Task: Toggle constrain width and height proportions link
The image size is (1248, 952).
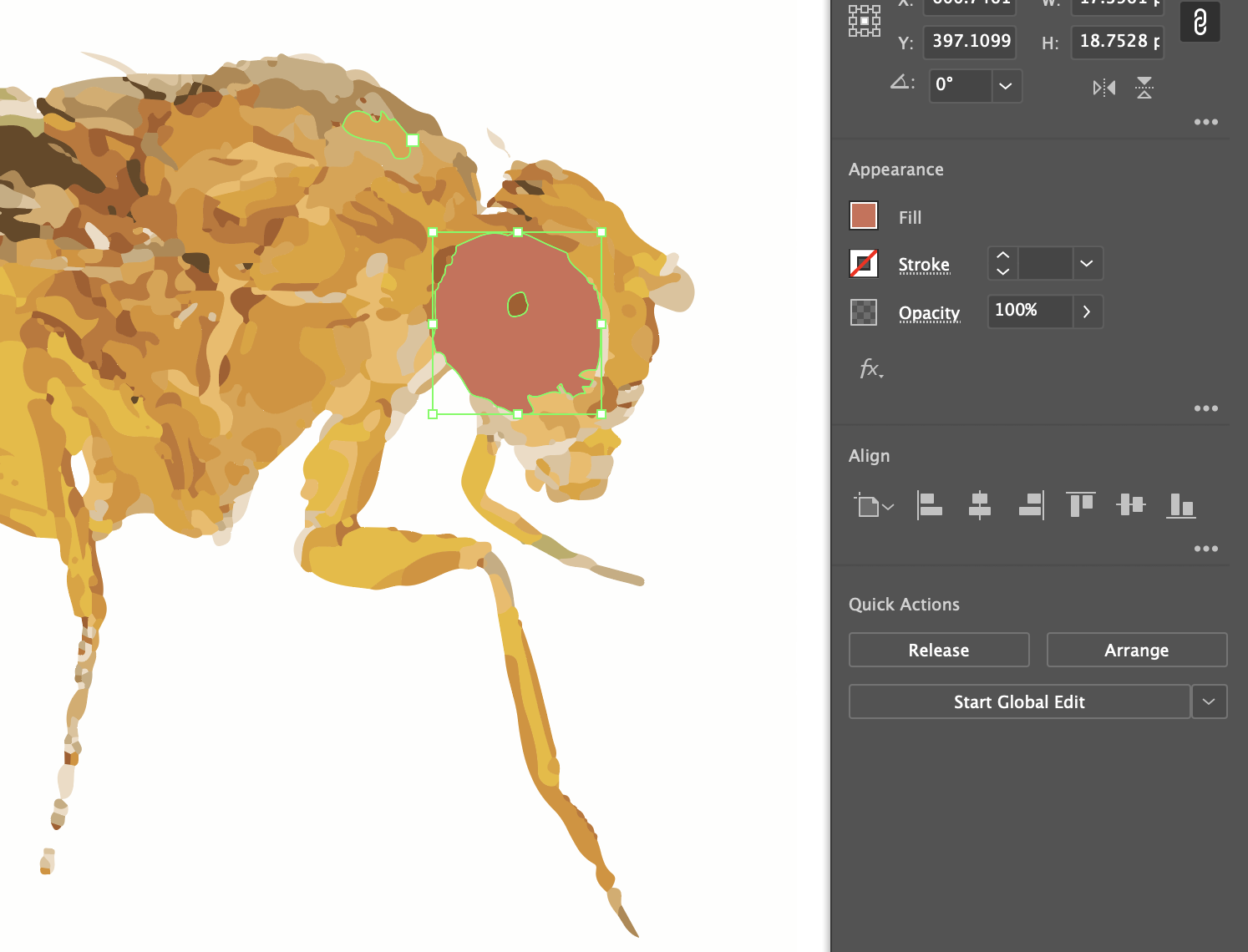Action: pyautogui.click(x=1200, y=22)
